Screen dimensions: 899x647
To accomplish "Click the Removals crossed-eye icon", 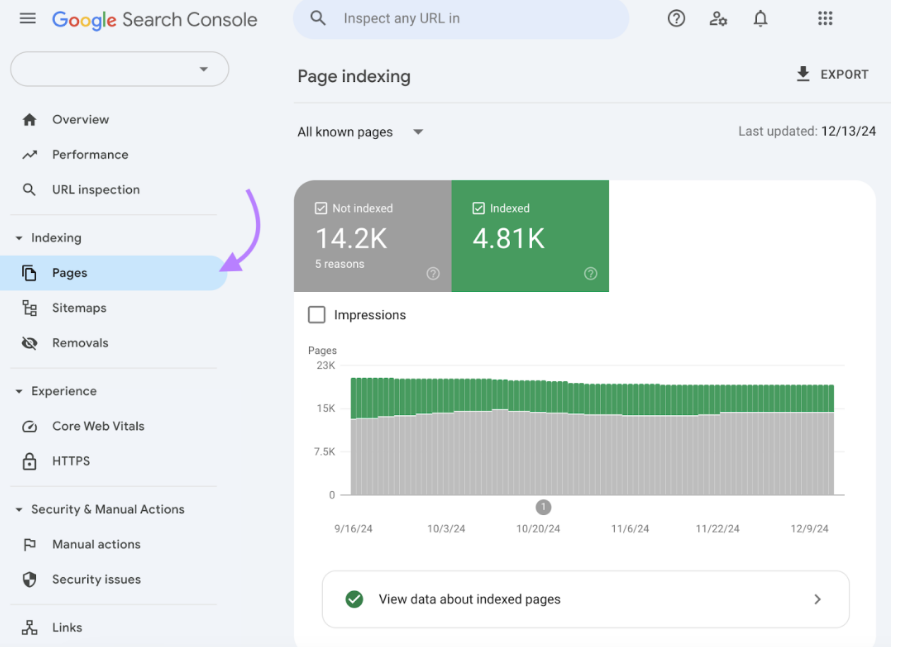I will click(29, 343).
